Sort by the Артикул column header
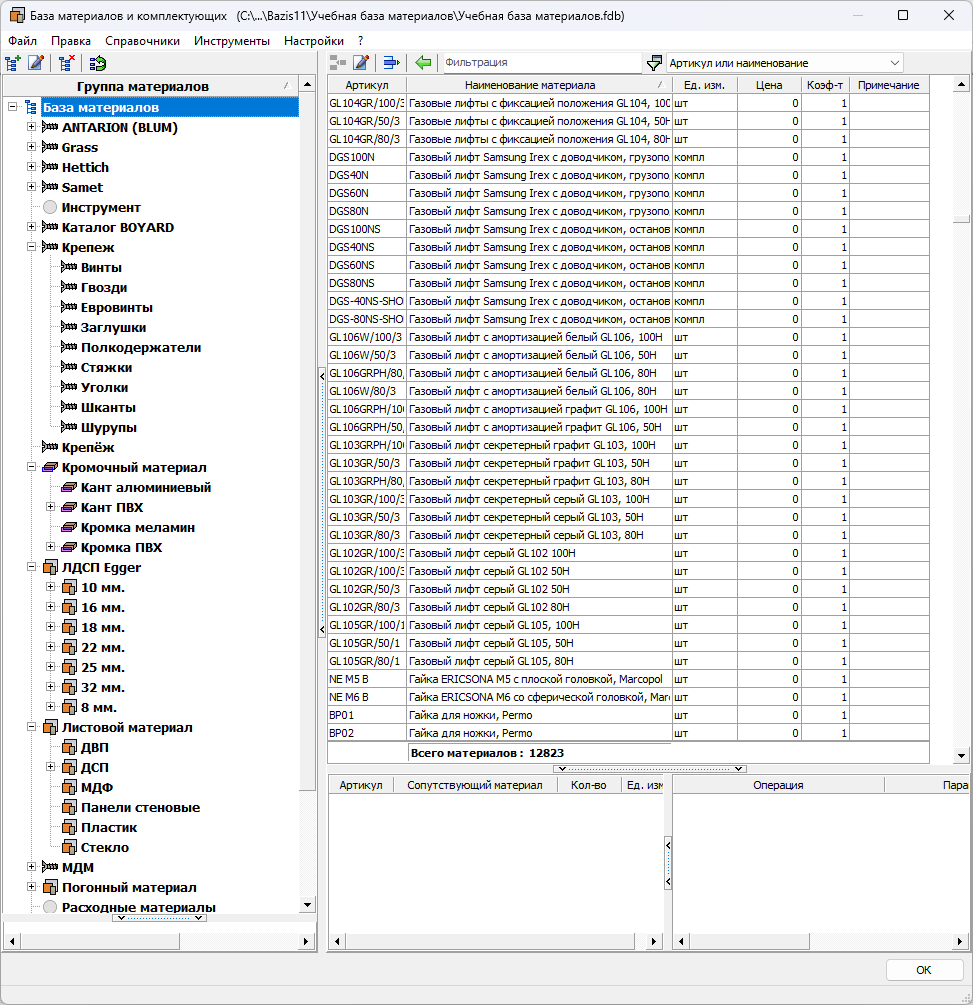This screenshot has height=1005, width=973. click(x=366, y=85)
